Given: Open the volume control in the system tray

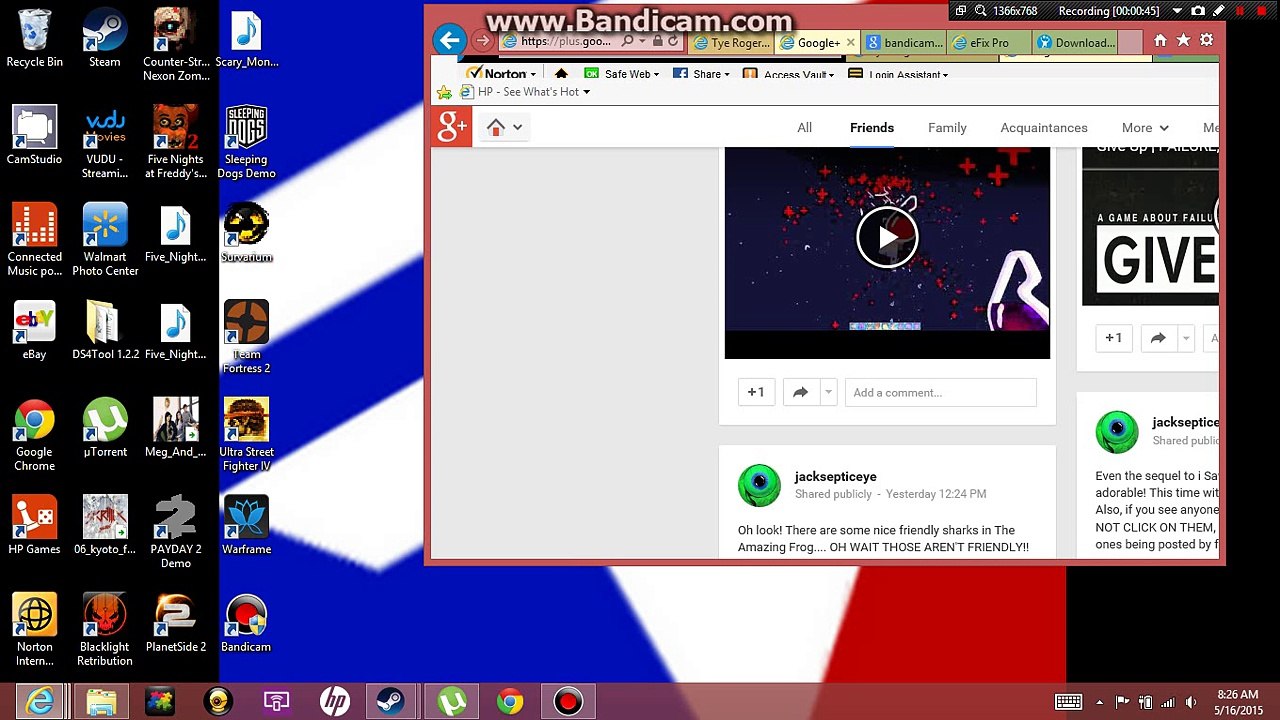Looking at the screenshot, I should point(1191,702).
